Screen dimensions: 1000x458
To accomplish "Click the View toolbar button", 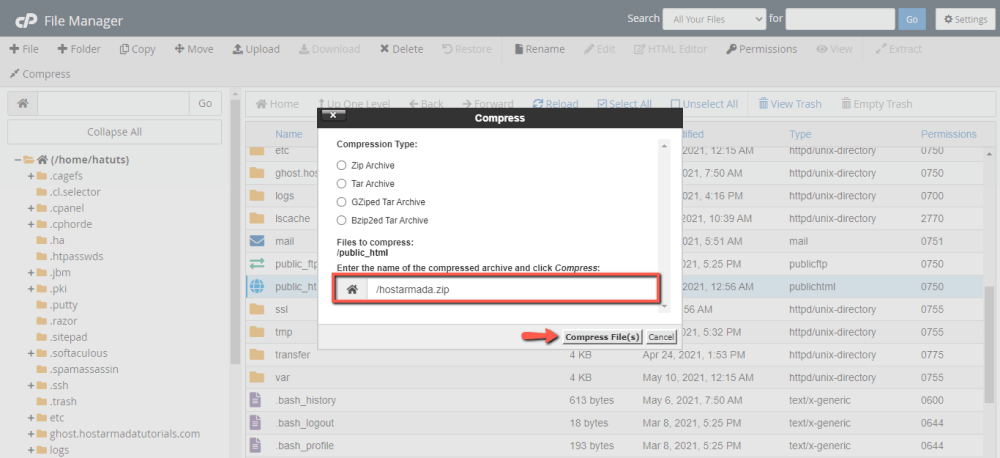I will coord(834,49).
